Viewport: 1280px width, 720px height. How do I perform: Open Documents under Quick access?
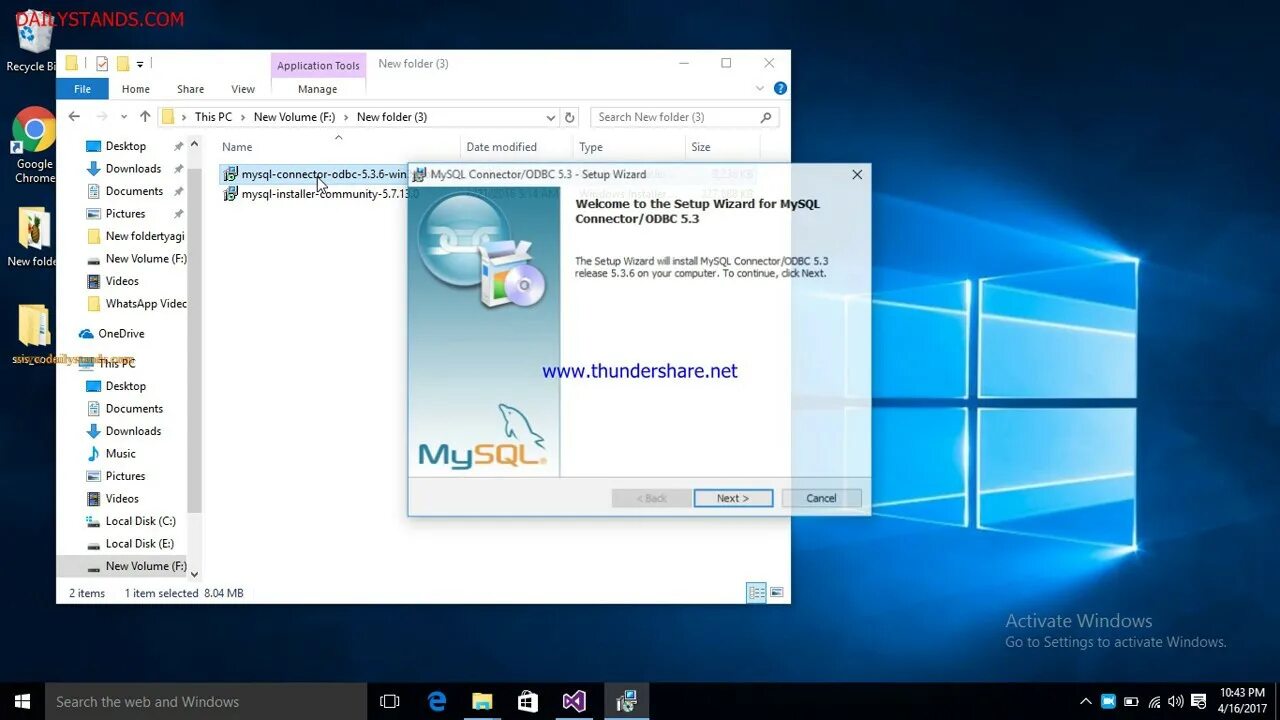(x=134, y=191)
